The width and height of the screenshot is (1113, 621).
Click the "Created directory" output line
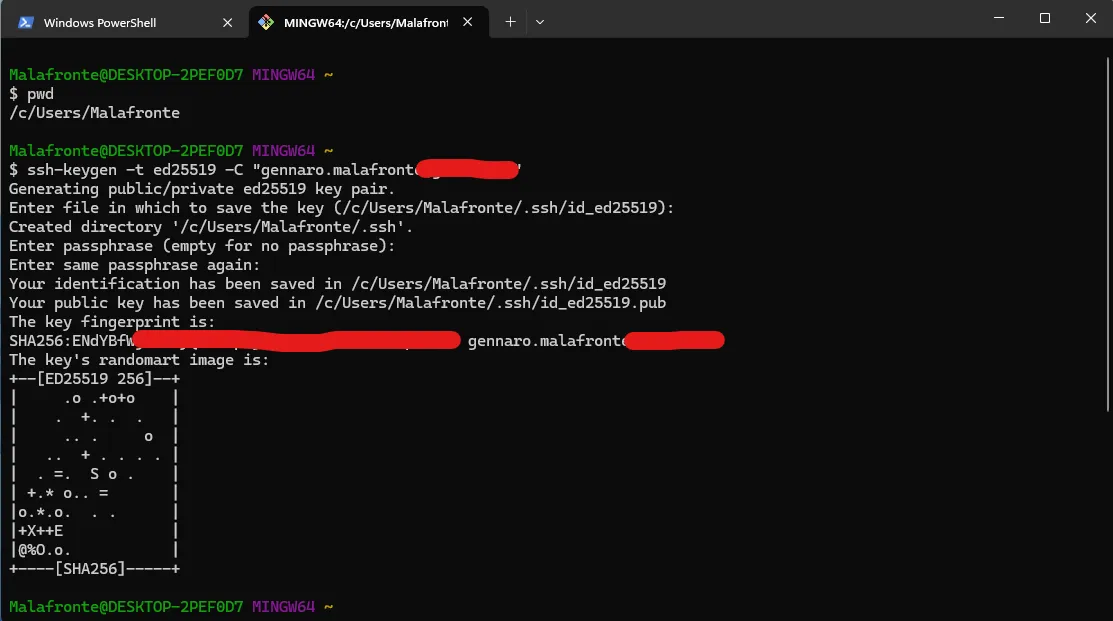coord(211,227)
